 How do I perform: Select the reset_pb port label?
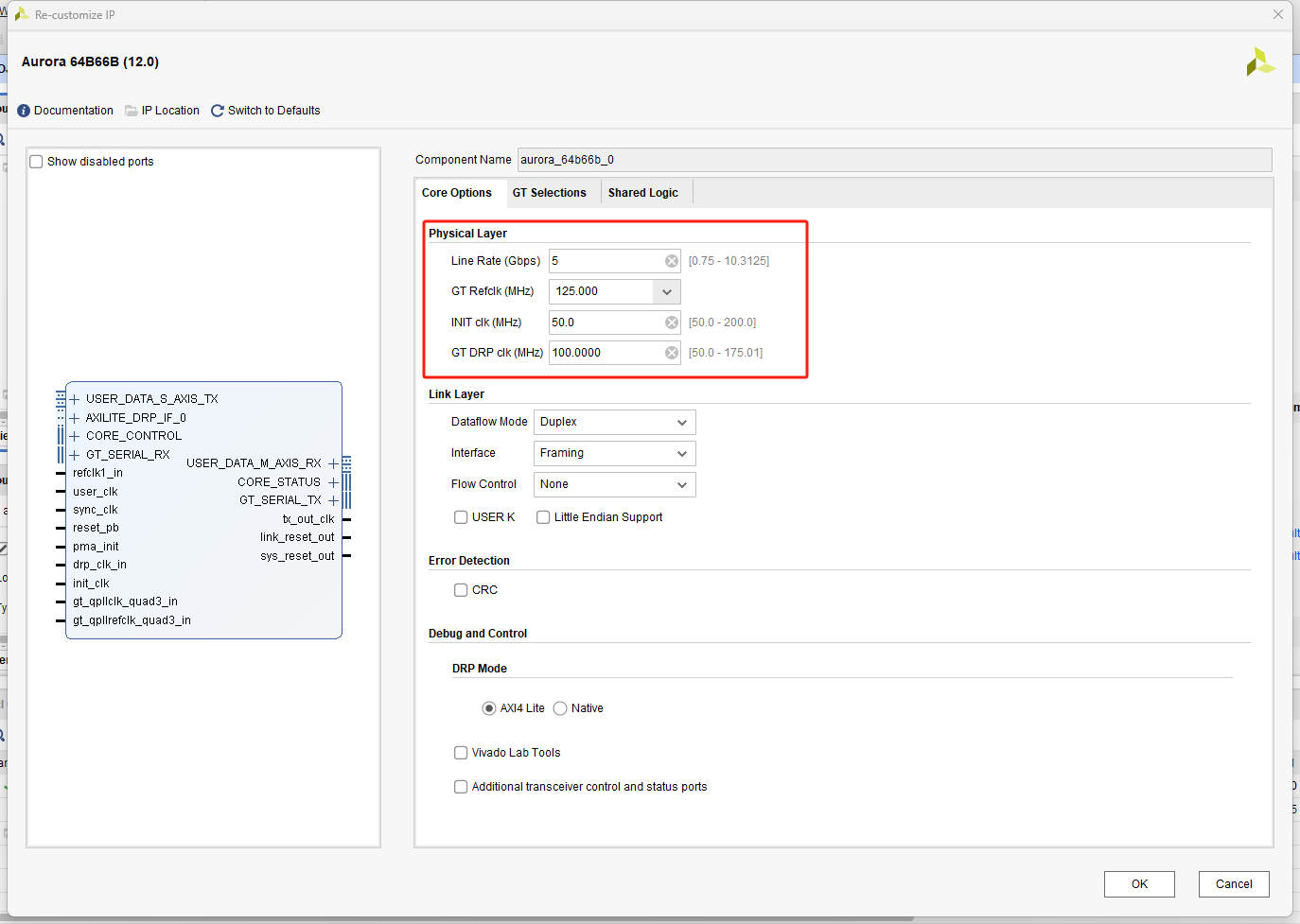point(96,528)
